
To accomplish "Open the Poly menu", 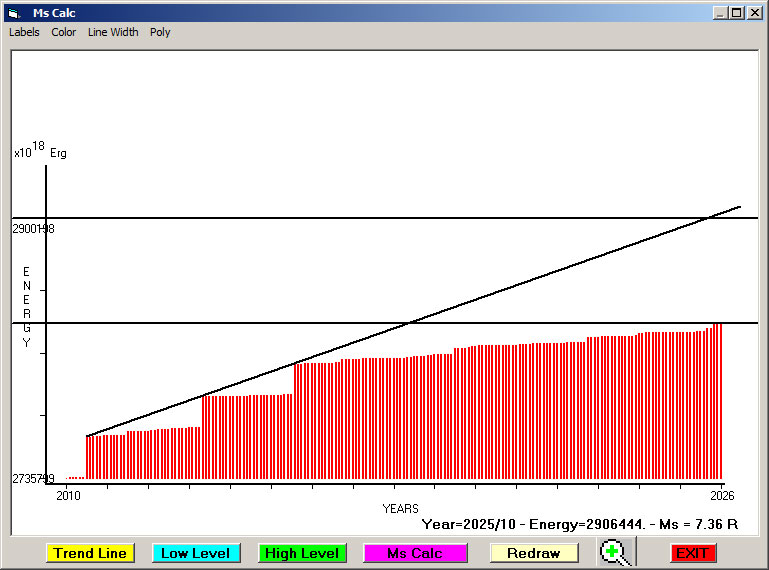I will [x=160, y=32].
